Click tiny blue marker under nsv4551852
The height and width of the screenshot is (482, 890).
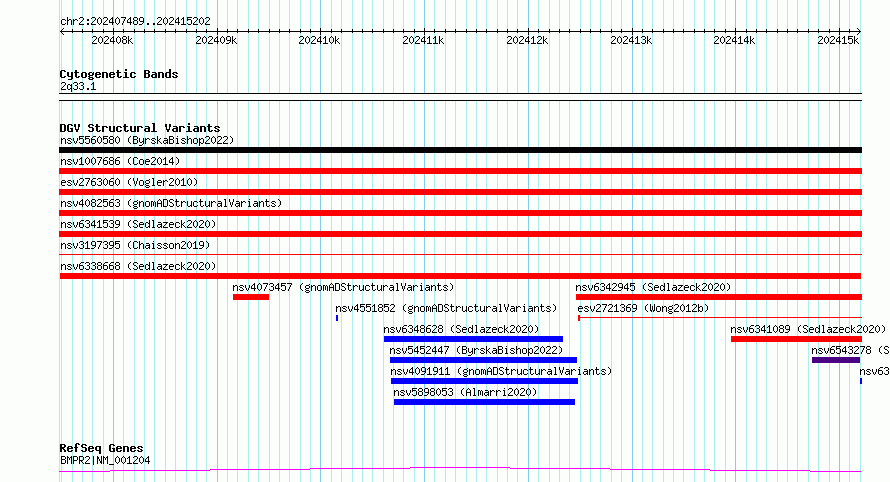[x=337, y=318]
